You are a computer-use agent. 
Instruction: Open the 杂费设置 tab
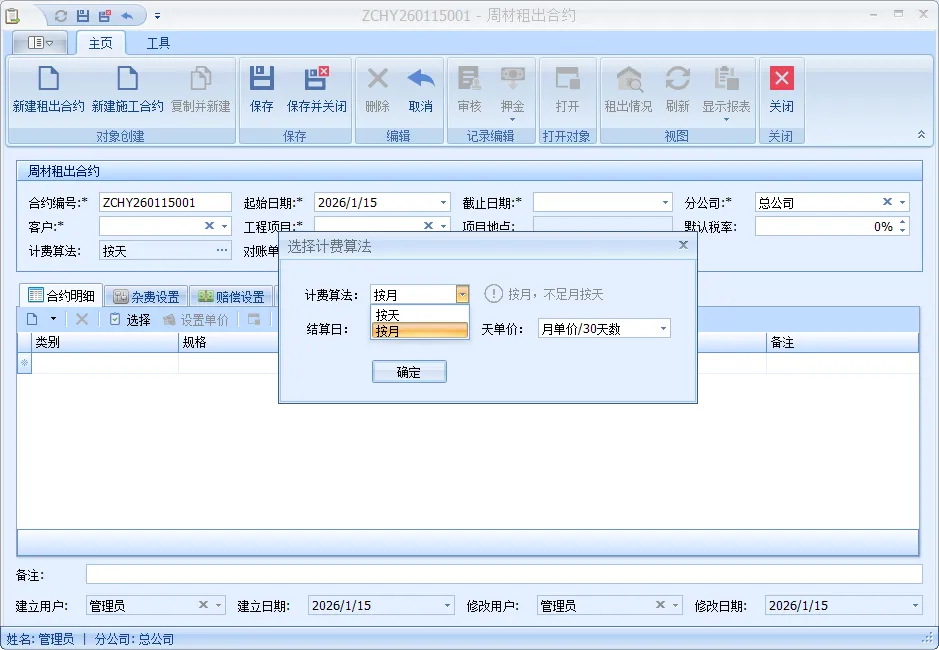tap(147, 297)
